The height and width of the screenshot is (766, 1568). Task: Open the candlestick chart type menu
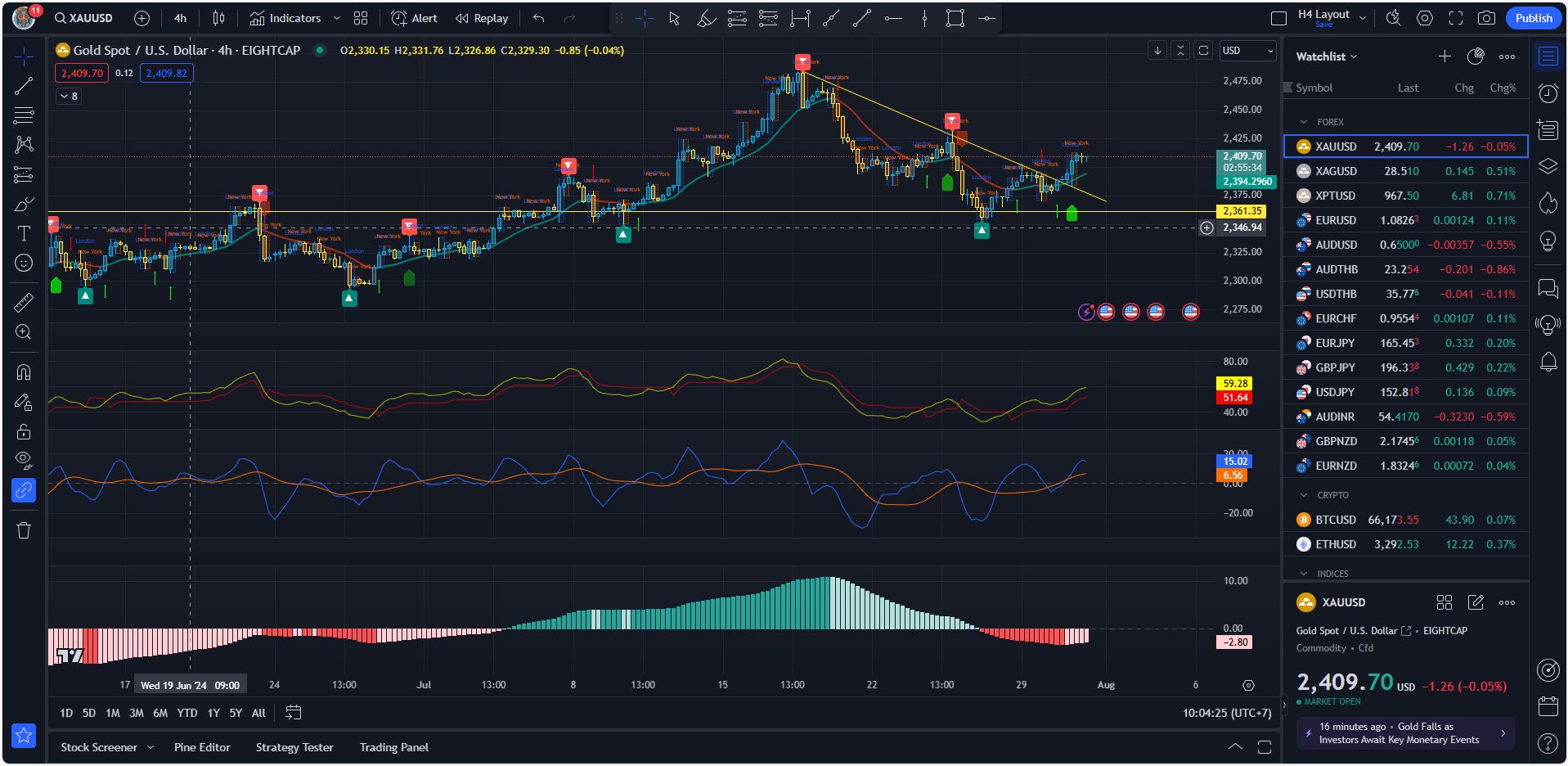[x=218, y=18]
